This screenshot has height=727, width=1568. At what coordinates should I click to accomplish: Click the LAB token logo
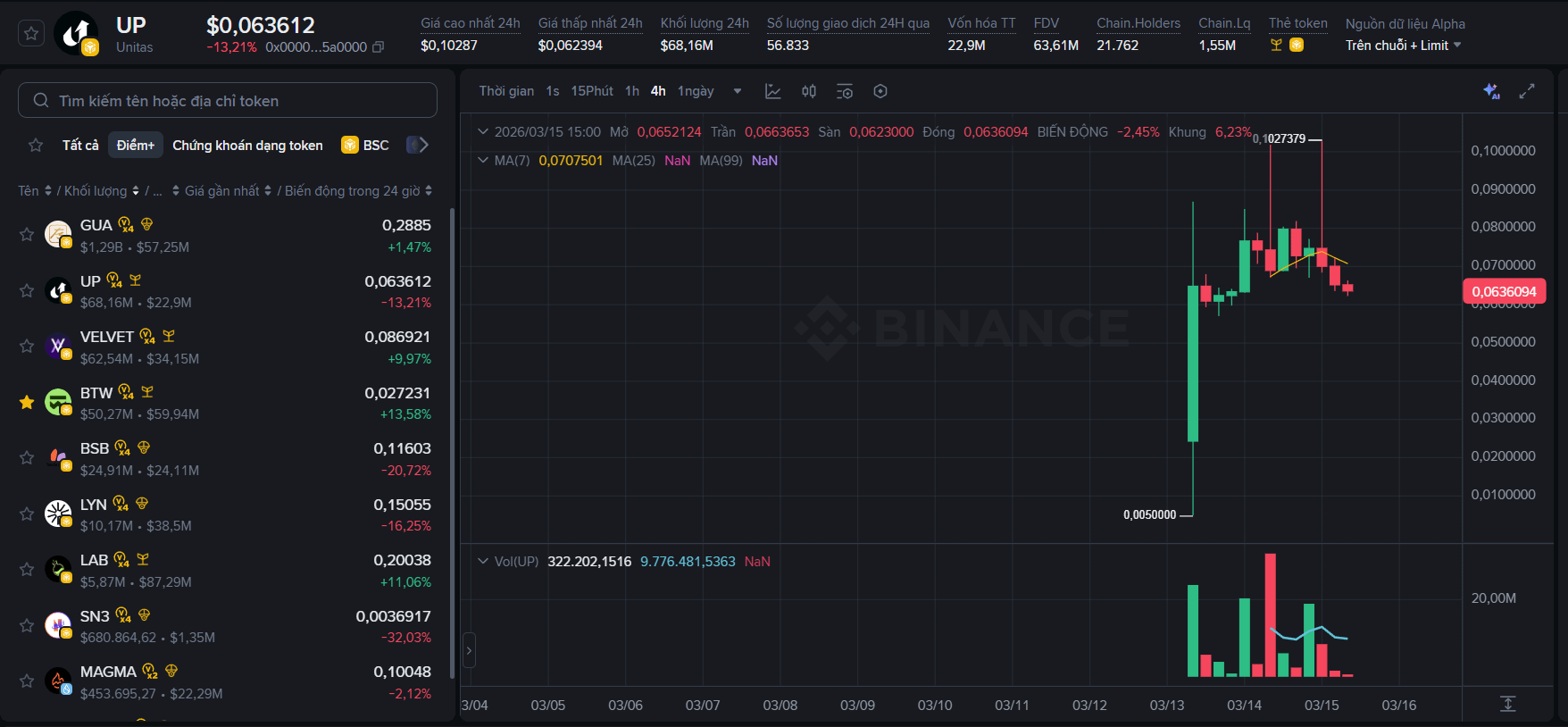[x=58, y=570]
